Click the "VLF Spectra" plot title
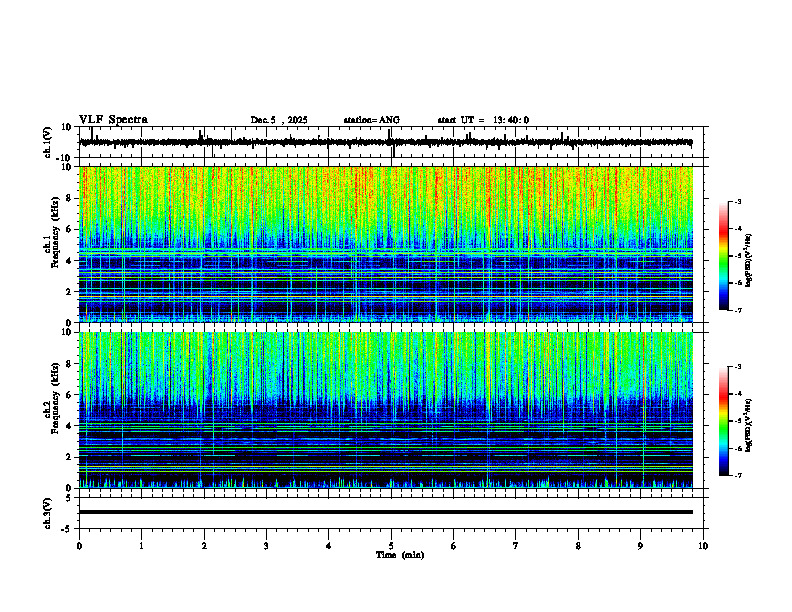 coord(113,120)
